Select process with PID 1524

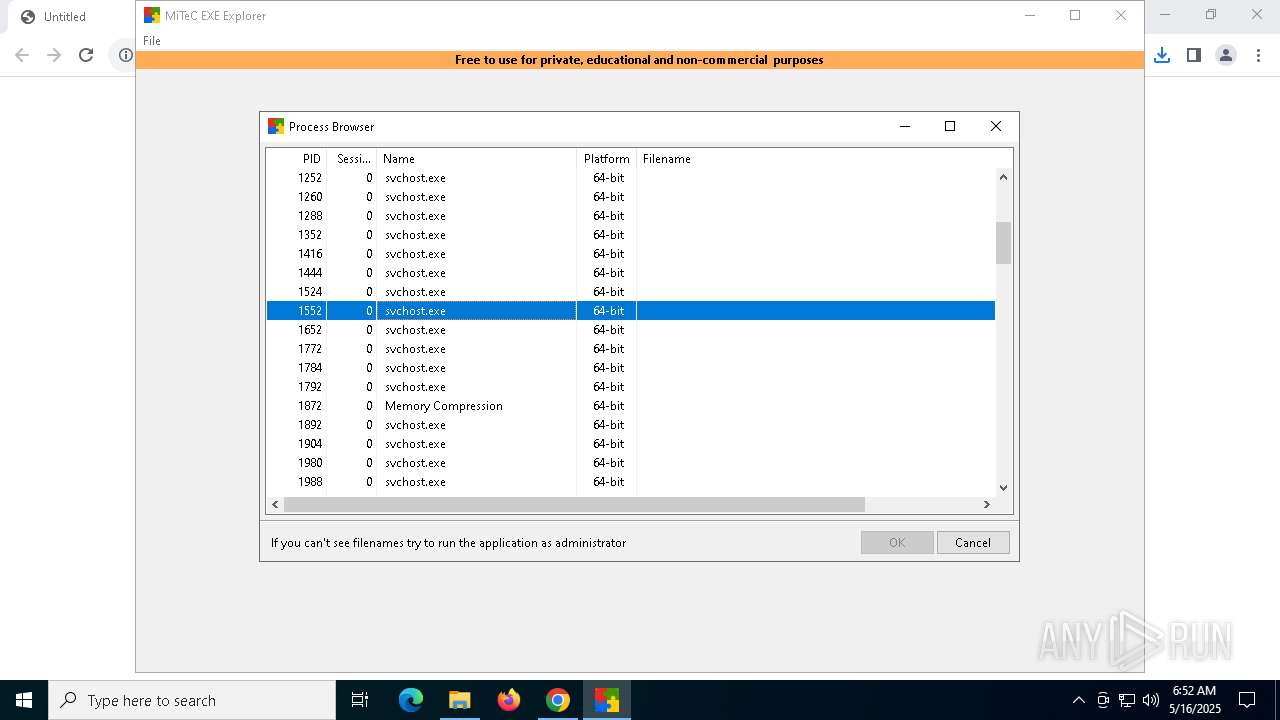[631, 292]
